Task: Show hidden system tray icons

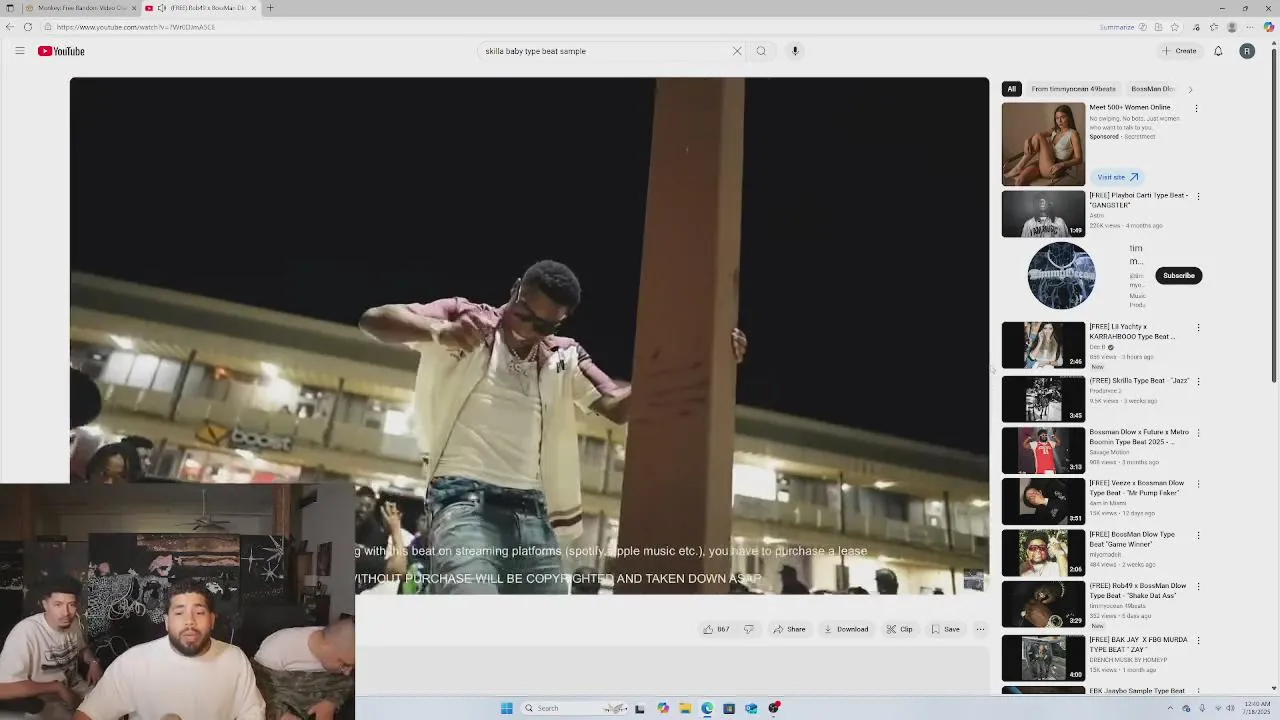Action: 1171,708
